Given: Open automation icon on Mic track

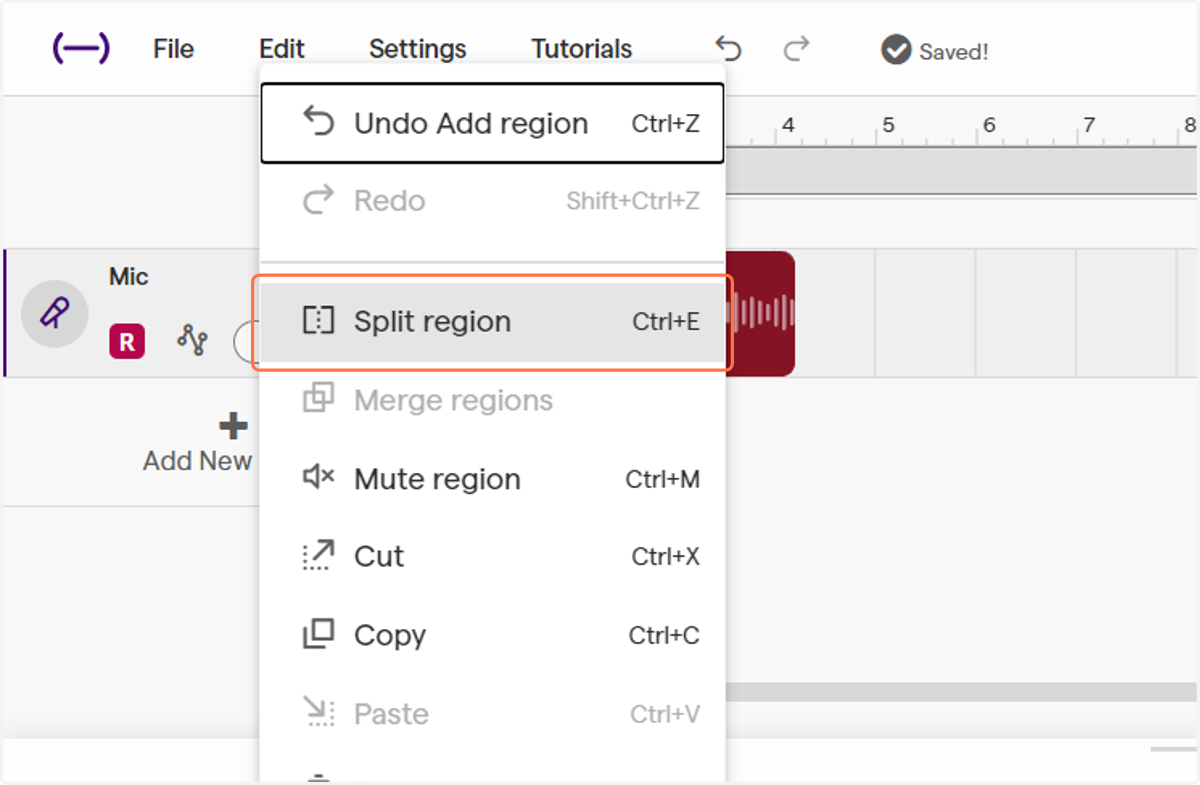Looking at the screenshot, I should (192, 341).
